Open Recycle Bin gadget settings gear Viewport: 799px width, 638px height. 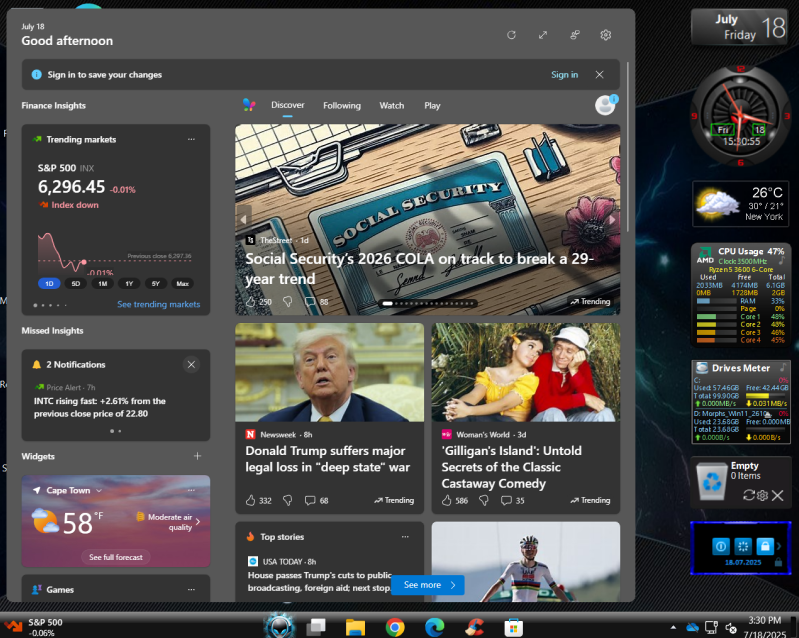point(762,495)
